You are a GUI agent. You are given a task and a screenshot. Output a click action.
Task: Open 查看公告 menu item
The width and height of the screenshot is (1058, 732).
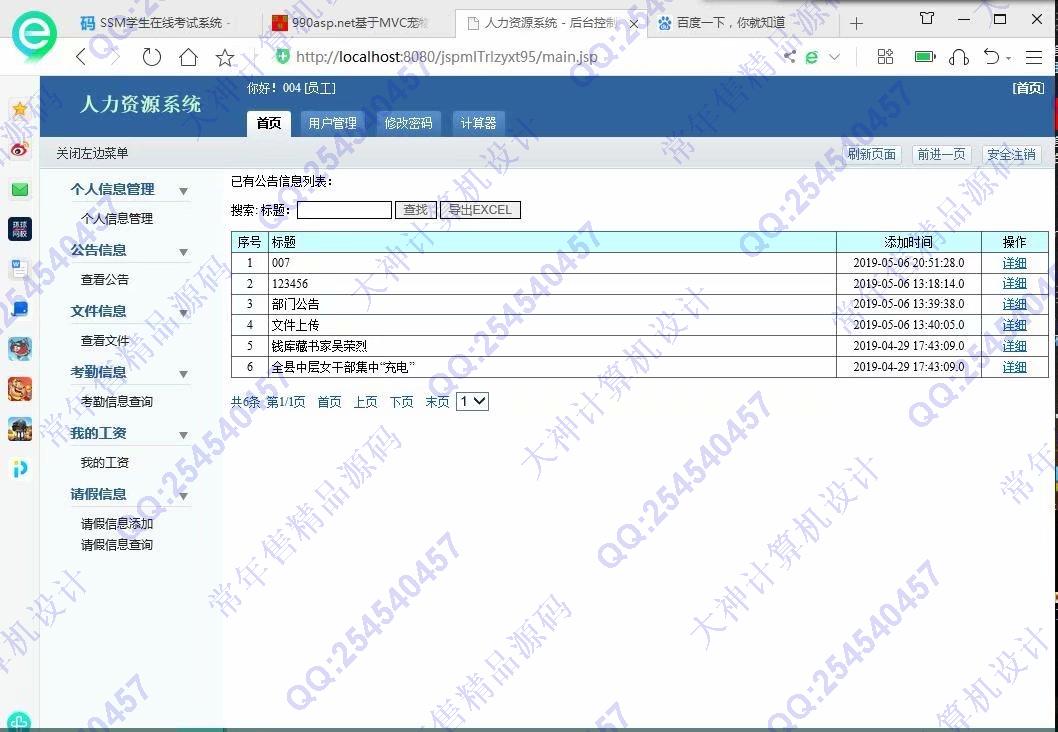(x=105, y=279)
